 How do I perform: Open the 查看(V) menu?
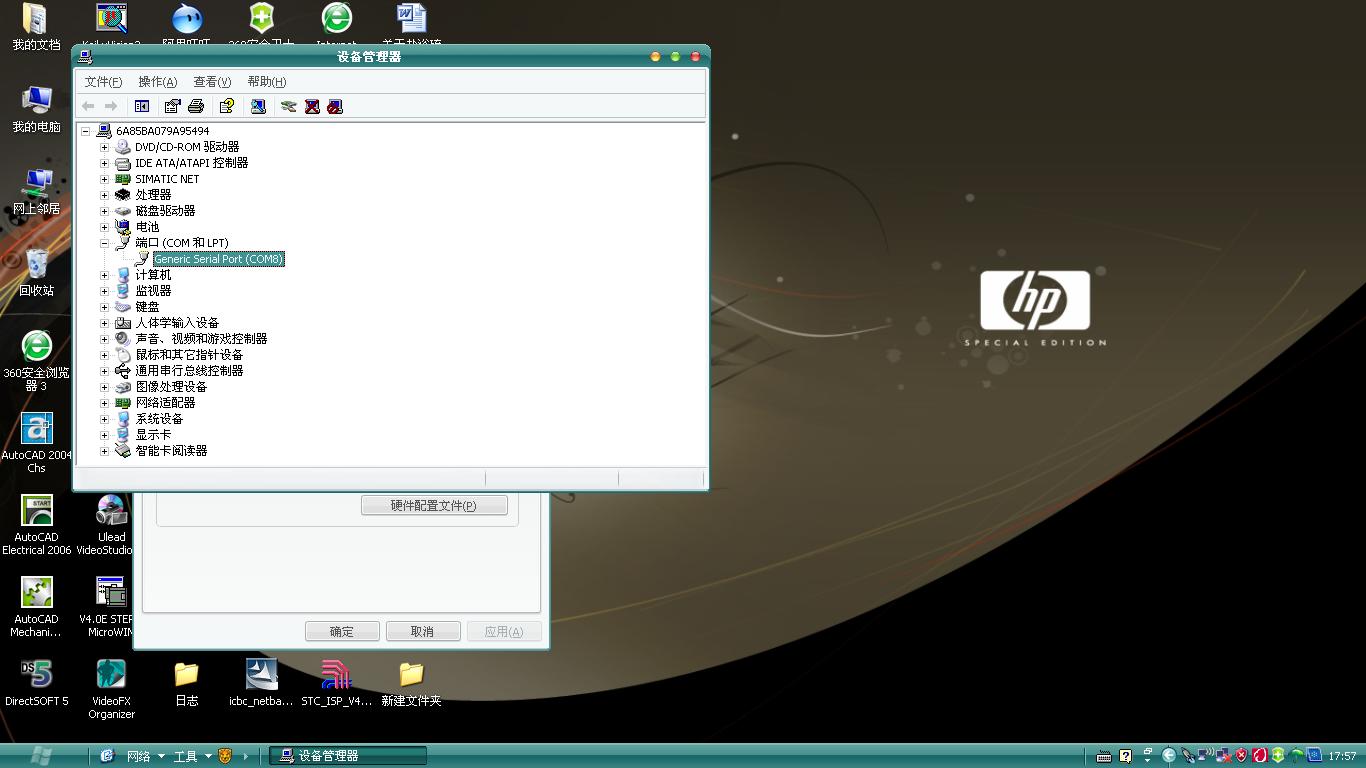pos(212,82)
